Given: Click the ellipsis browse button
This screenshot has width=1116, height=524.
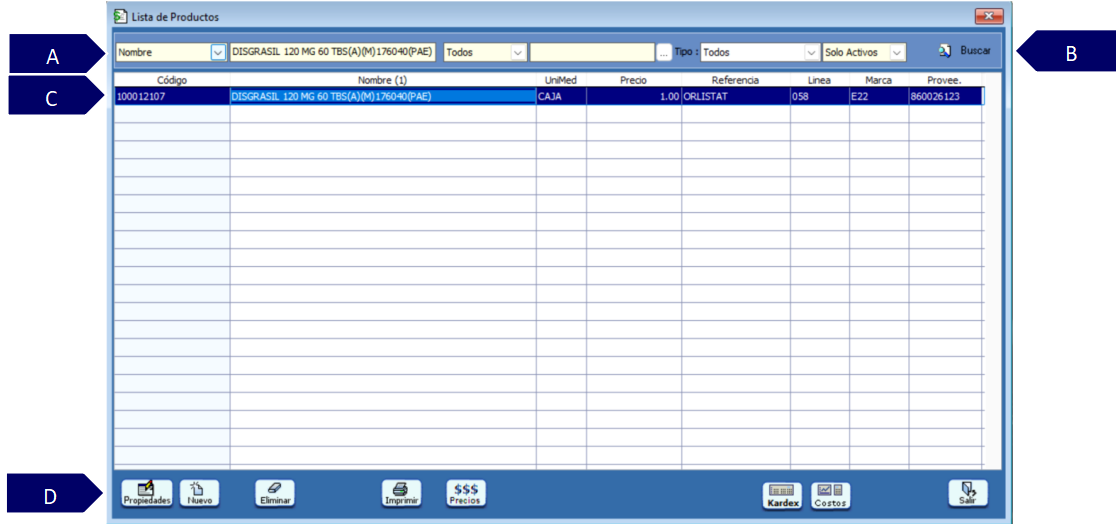Looking at the screenshot, I should (663, 52).
